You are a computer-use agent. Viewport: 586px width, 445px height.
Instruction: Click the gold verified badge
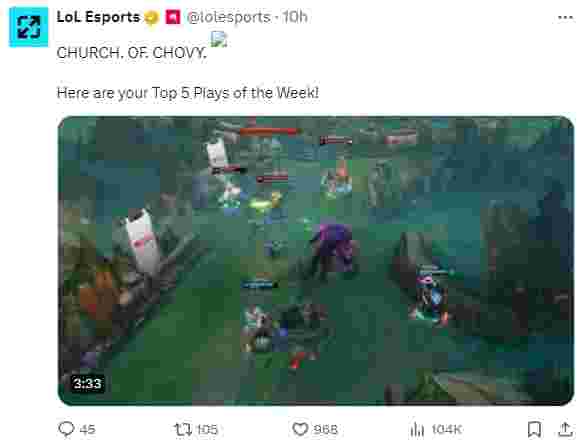point(152,18)
